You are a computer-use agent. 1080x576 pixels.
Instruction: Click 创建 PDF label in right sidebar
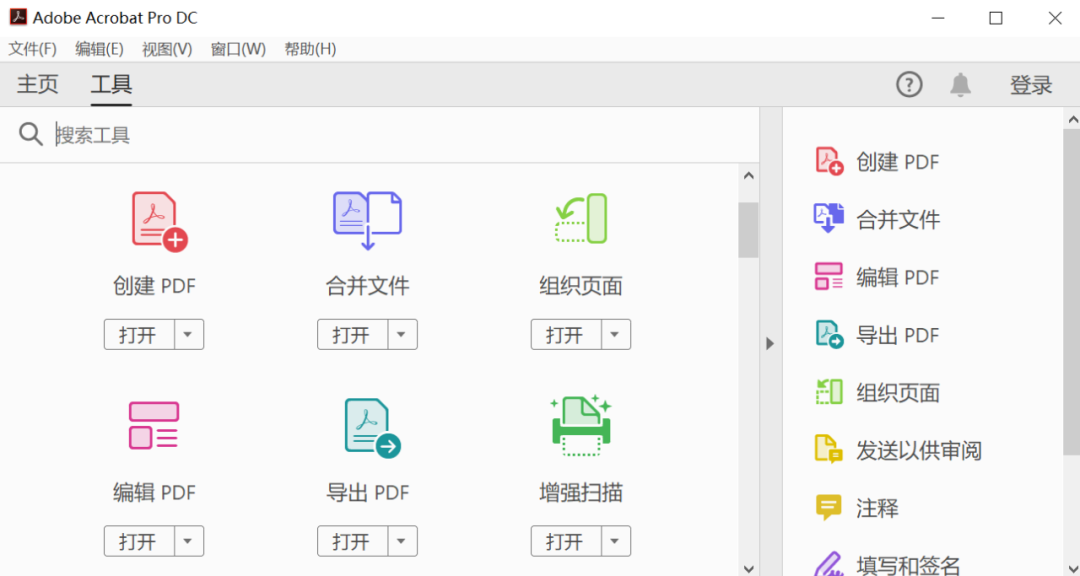pyautogui.click(x=897, y=162)
